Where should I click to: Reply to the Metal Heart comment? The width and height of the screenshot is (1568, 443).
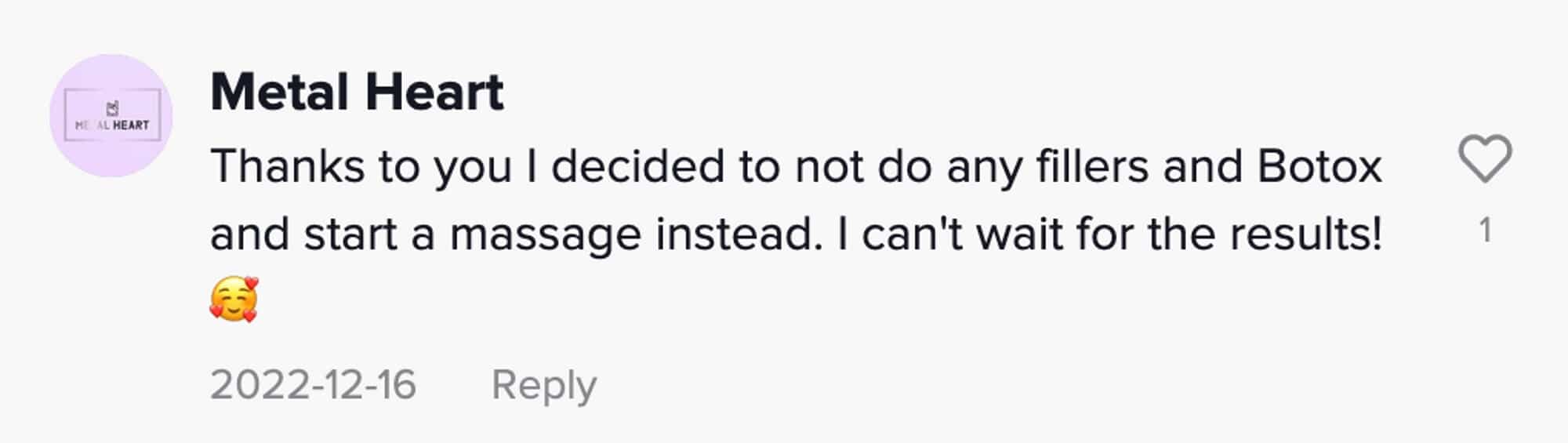tap(543, 385)
